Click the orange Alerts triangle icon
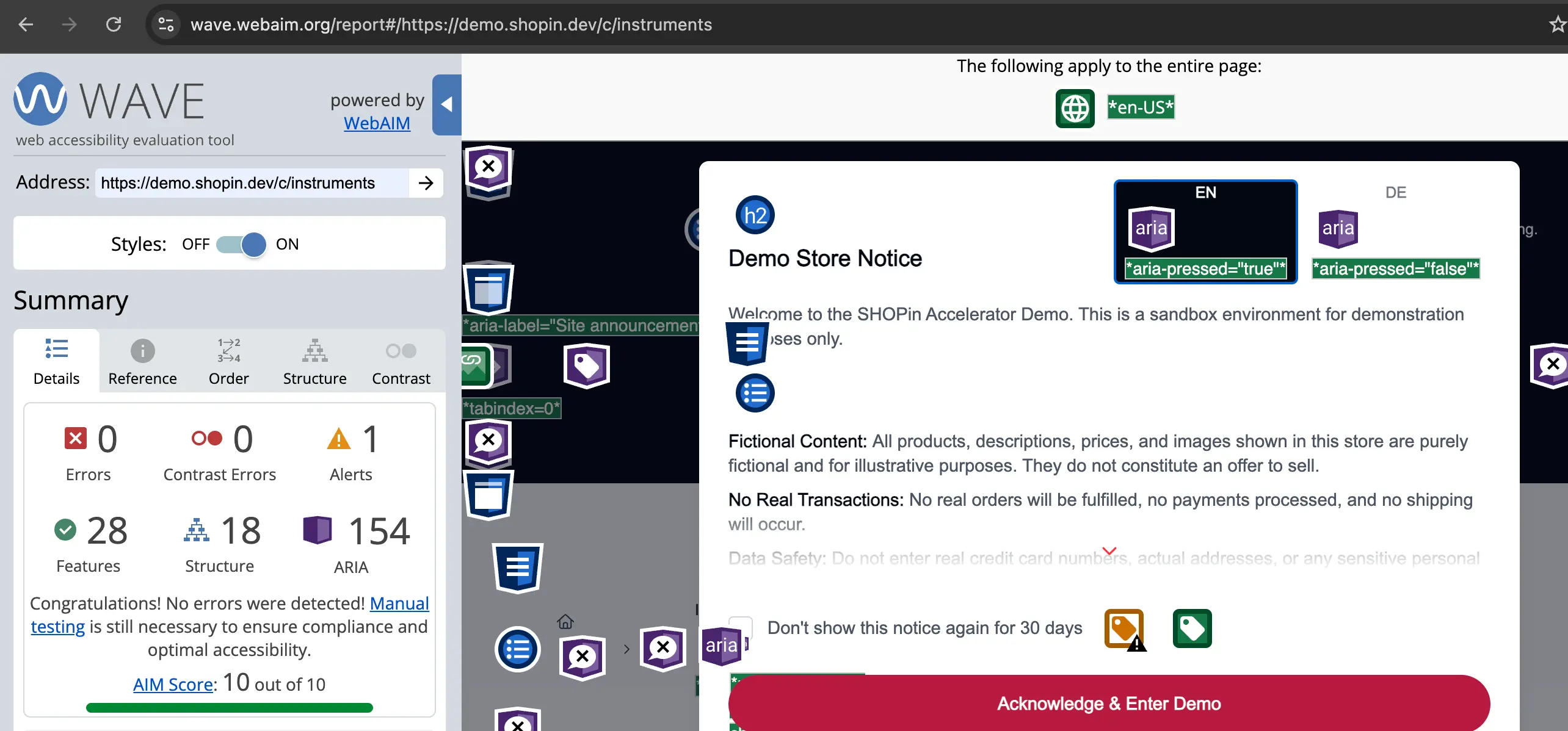The width and height of the screenshot is (1568, 731). coord(339,438)
